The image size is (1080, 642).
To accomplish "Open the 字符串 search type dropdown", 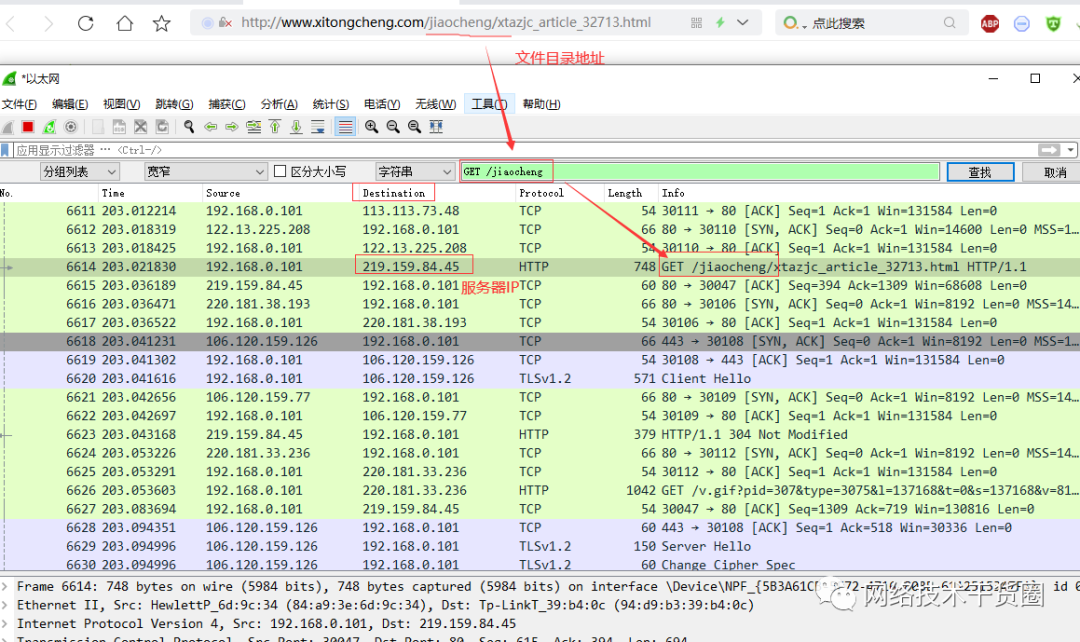I will [414, 172].
